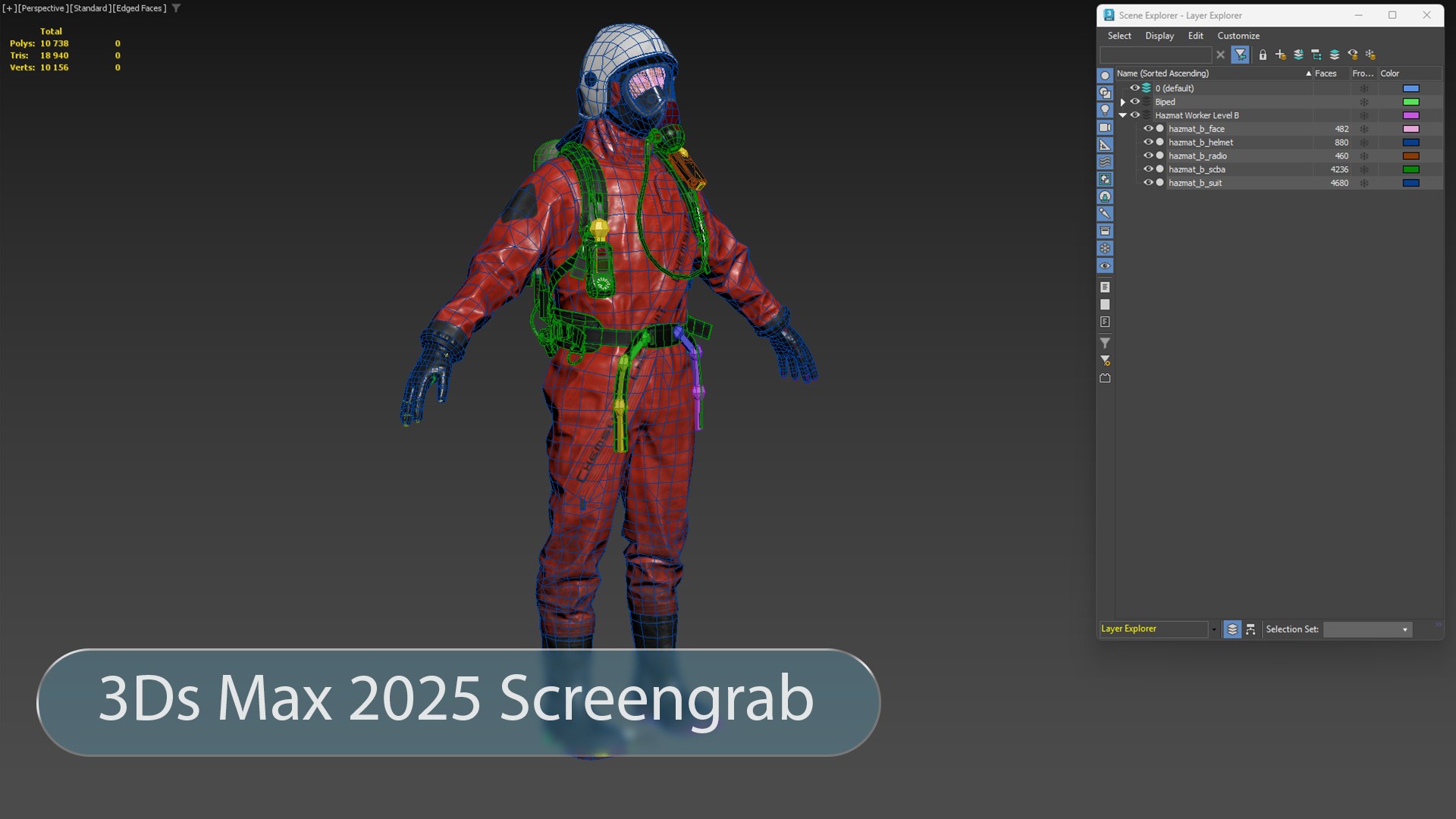Hide the 0 (default) layer eye
This screenshot has height=819, width=1456.
pyautogui.click(x=1134, y=88)
